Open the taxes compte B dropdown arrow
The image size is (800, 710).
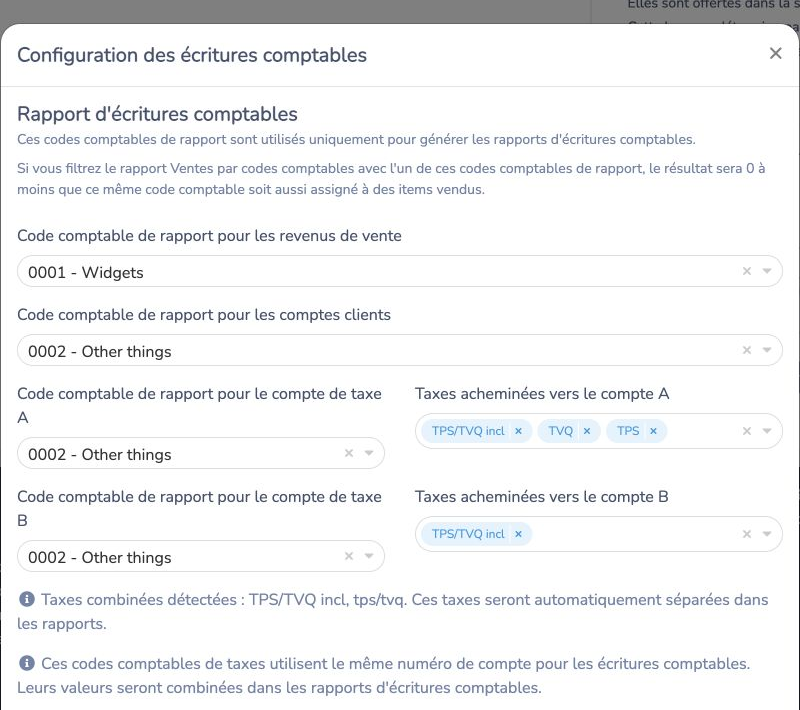pyautogui.click(x=767, y=534)
